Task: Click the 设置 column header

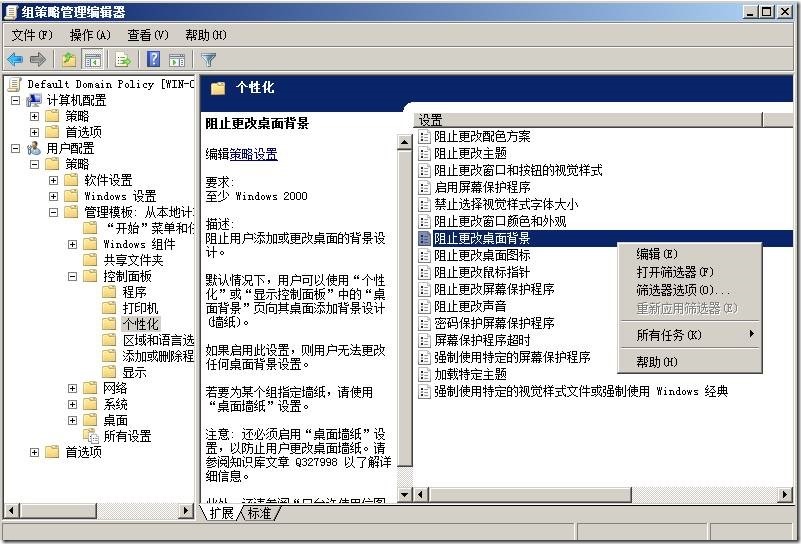Action: pyautogui.click(x=587, y=120)
